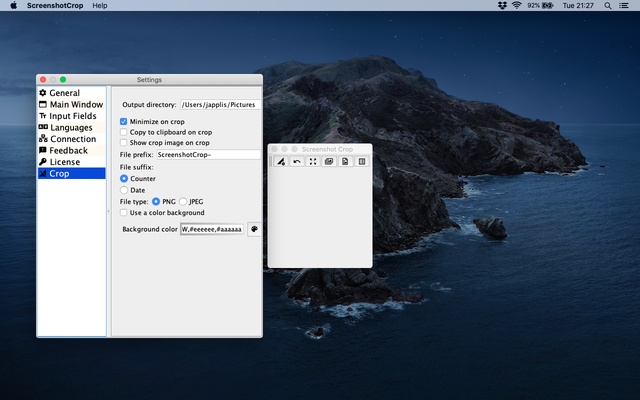The width and height of the screenshot is (640, 400).
Task: Select Date file suffix option
Action: coord(124,190)
